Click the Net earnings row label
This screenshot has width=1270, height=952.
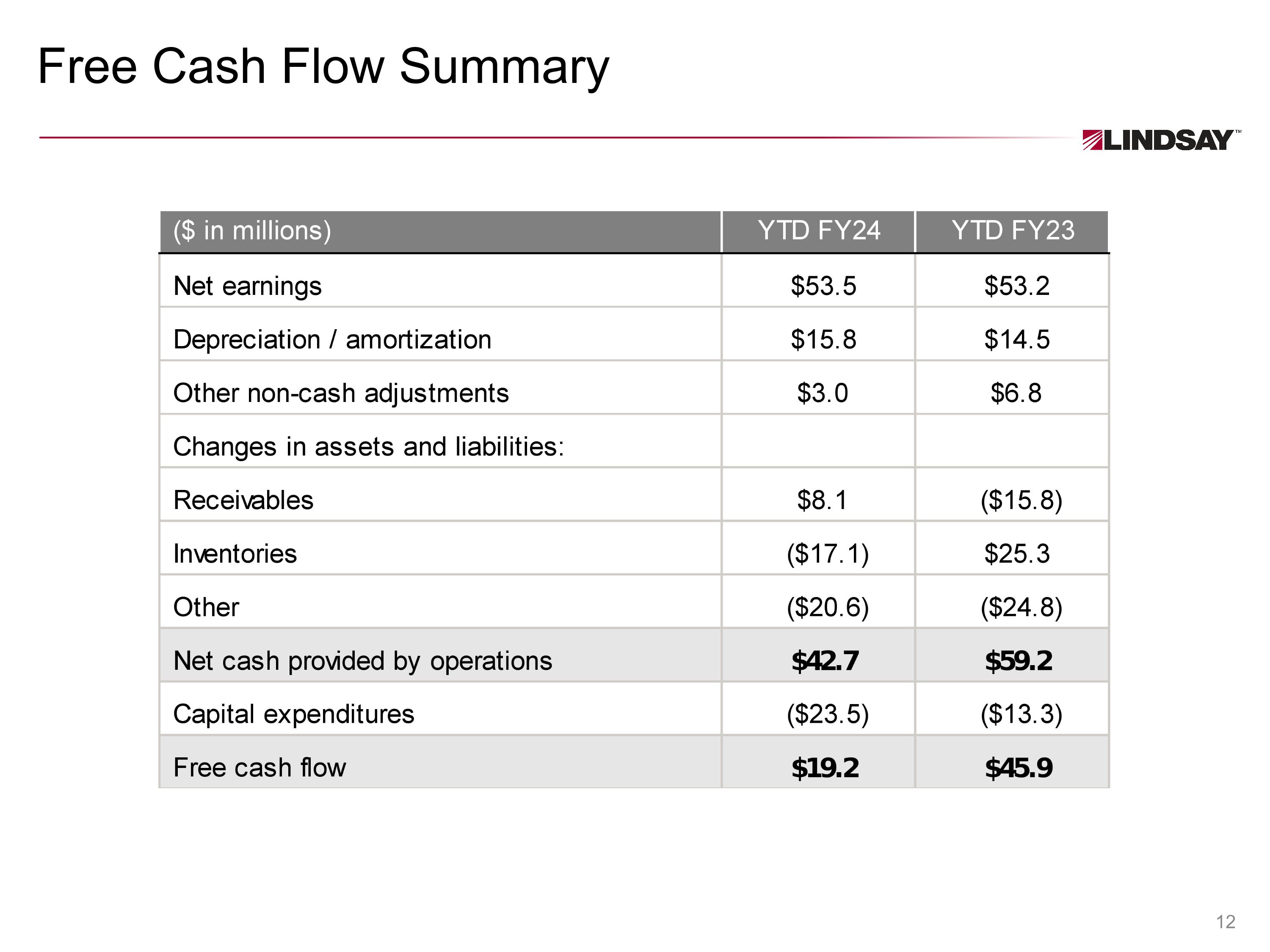pyautogui.click(x=248, y=286)
